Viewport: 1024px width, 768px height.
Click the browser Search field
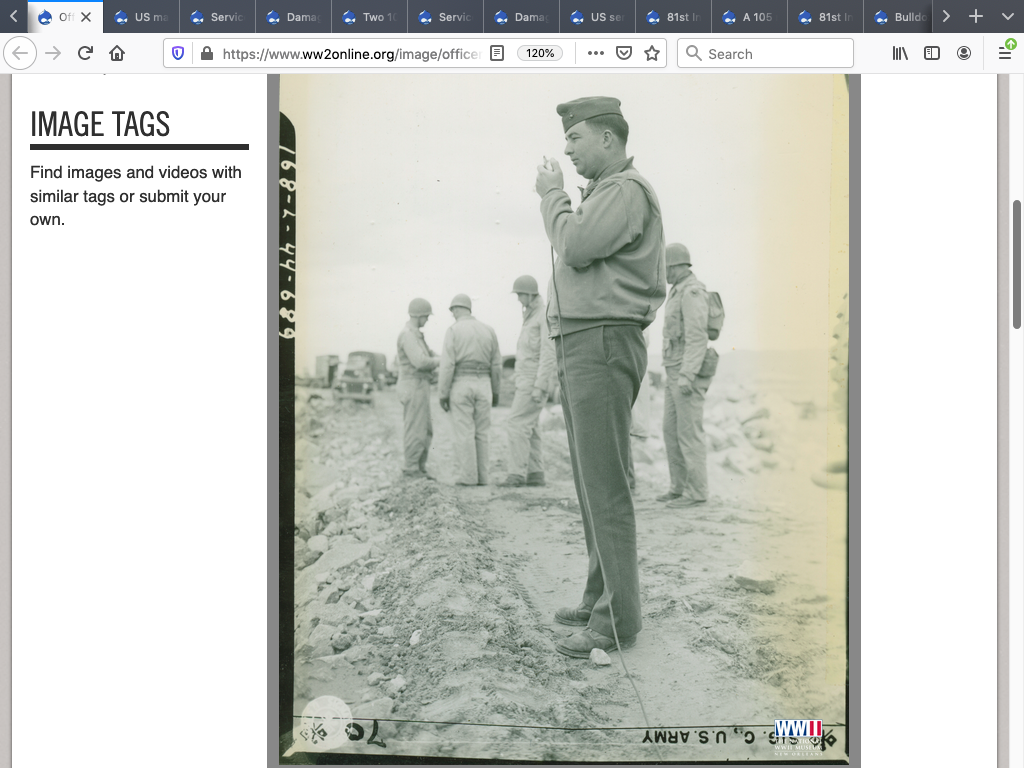pos(766,54)
